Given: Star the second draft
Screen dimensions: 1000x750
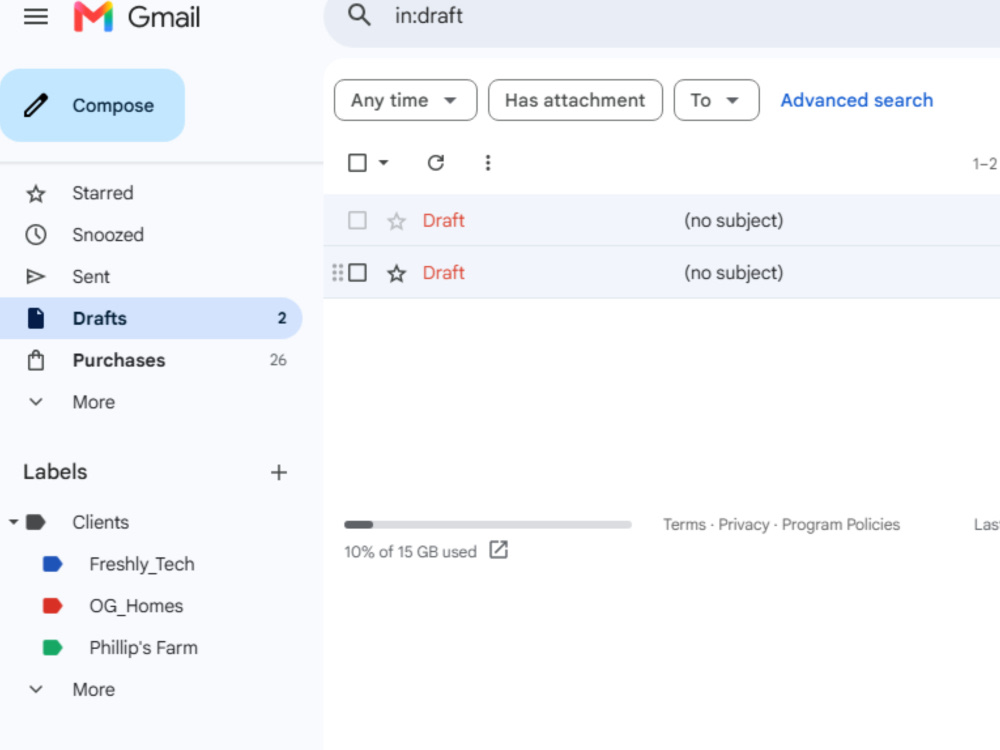Looking at the screenshot, I should tap(397, 274).
